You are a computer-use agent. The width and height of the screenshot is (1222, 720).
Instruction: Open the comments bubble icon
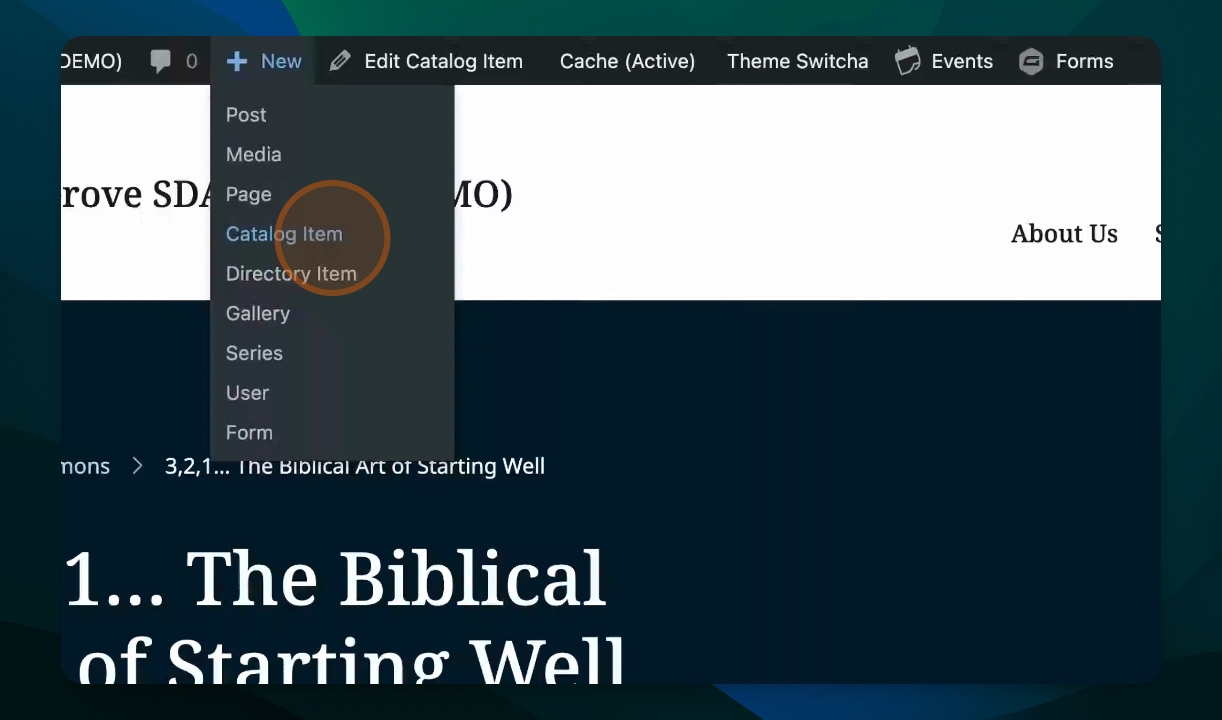coord(160,61)
